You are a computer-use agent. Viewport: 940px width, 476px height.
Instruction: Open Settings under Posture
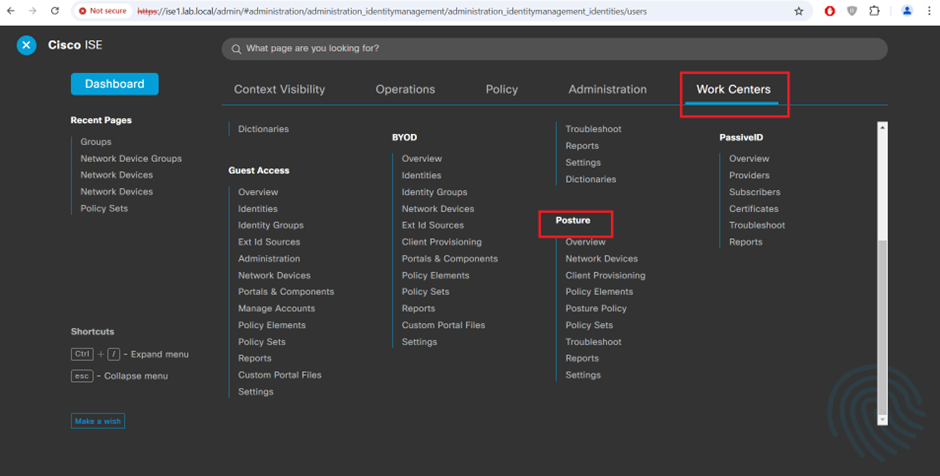click(583, 375)
